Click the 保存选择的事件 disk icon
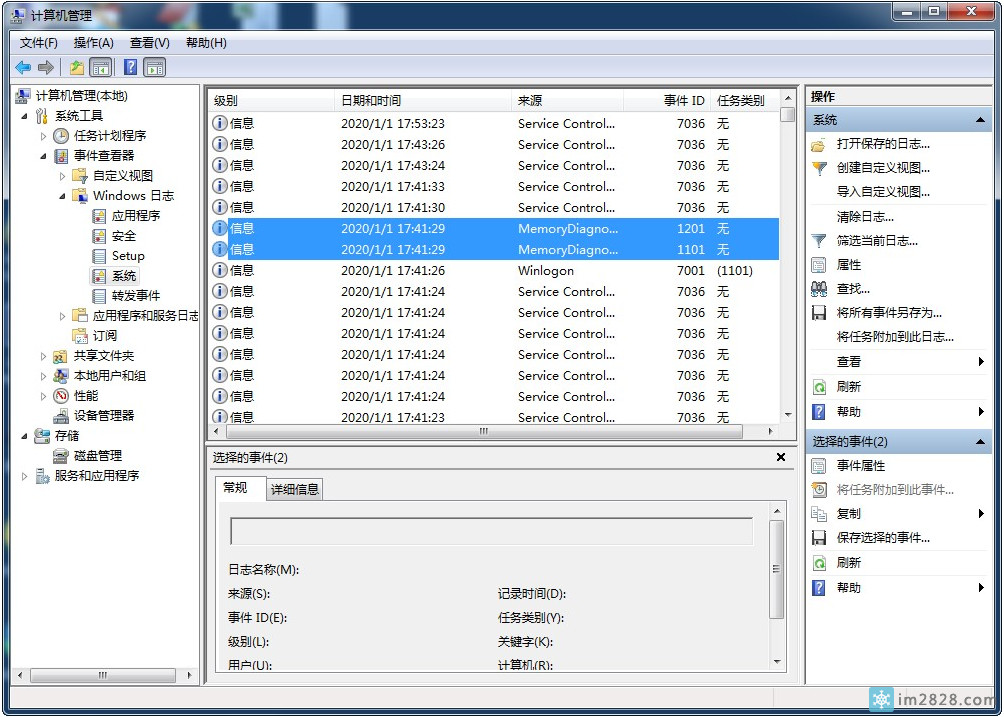1004x717 pixels. pyautogui.click(x=819, y=538)
